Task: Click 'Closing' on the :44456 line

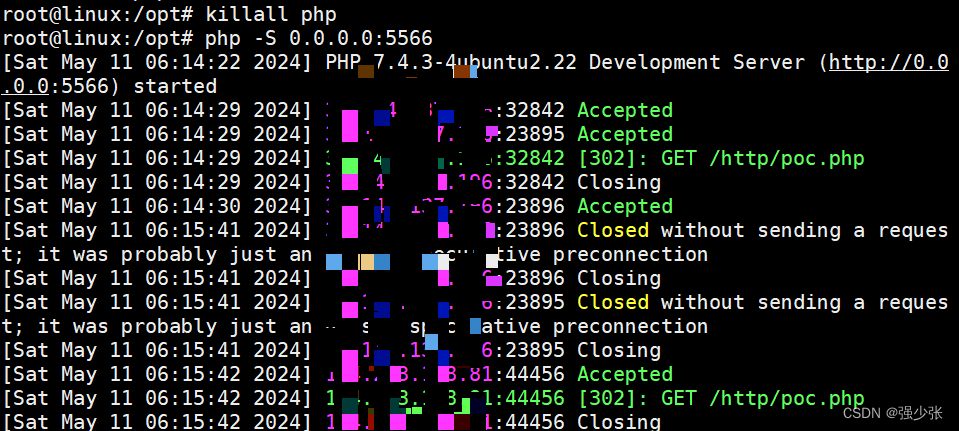Action: click(x=619, y=422)
